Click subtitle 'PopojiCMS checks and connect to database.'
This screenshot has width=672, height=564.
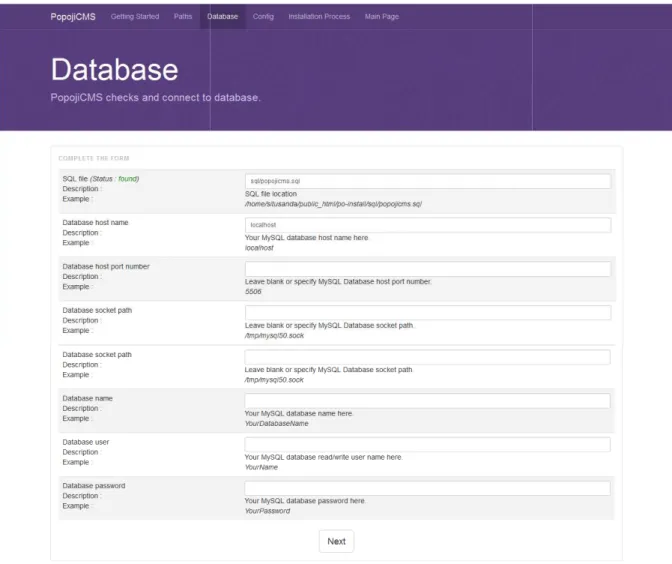tap(156, 98)
